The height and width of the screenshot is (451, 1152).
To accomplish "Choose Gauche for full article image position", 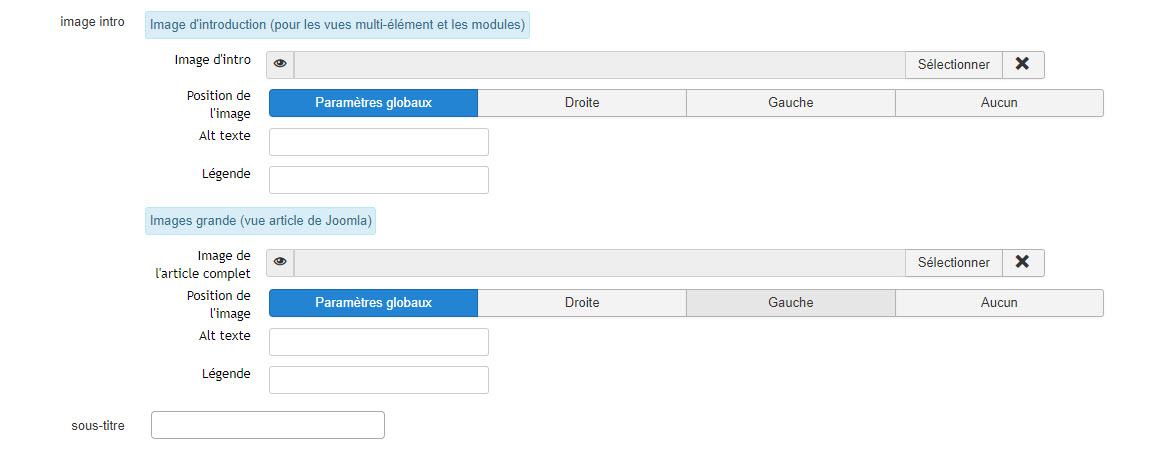I will tap(791, 303).
